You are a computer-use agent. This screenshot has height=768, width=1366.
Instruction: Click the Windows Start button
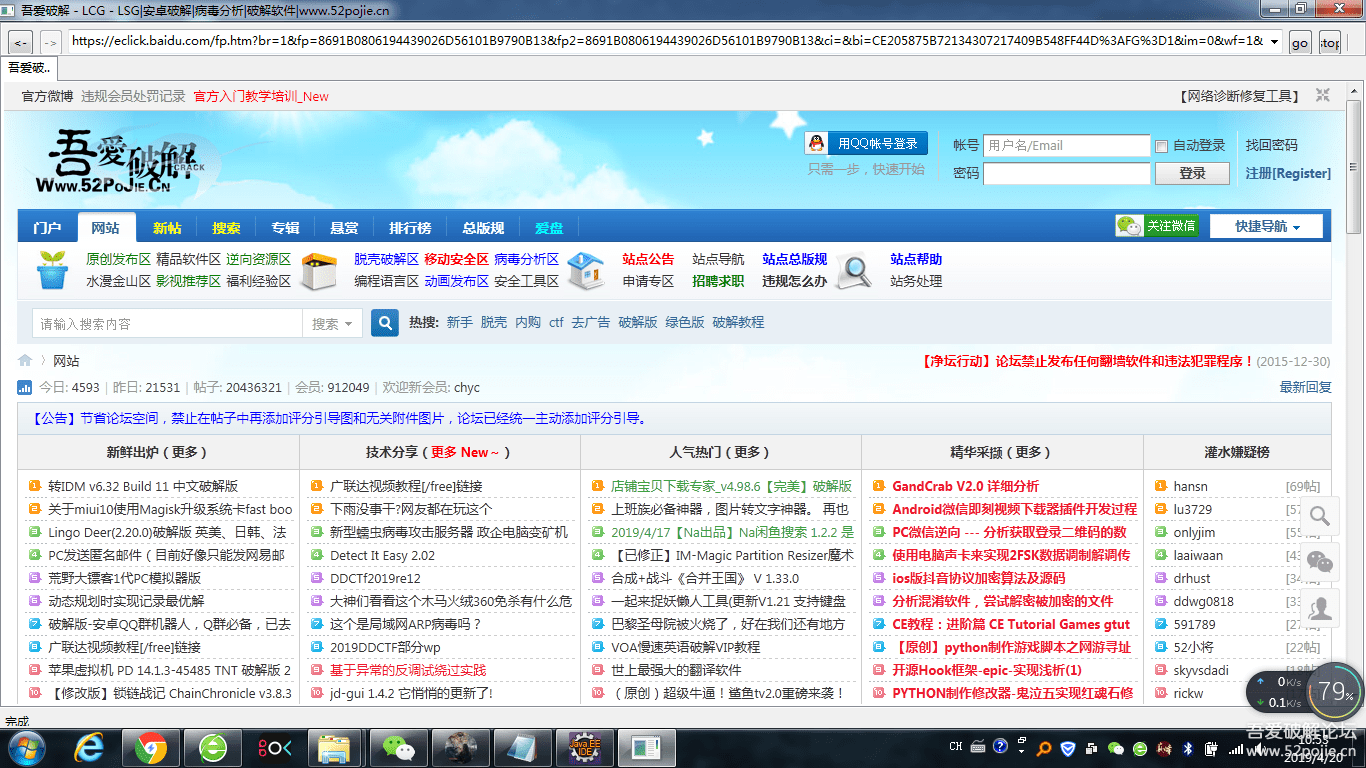click(26, 748)
